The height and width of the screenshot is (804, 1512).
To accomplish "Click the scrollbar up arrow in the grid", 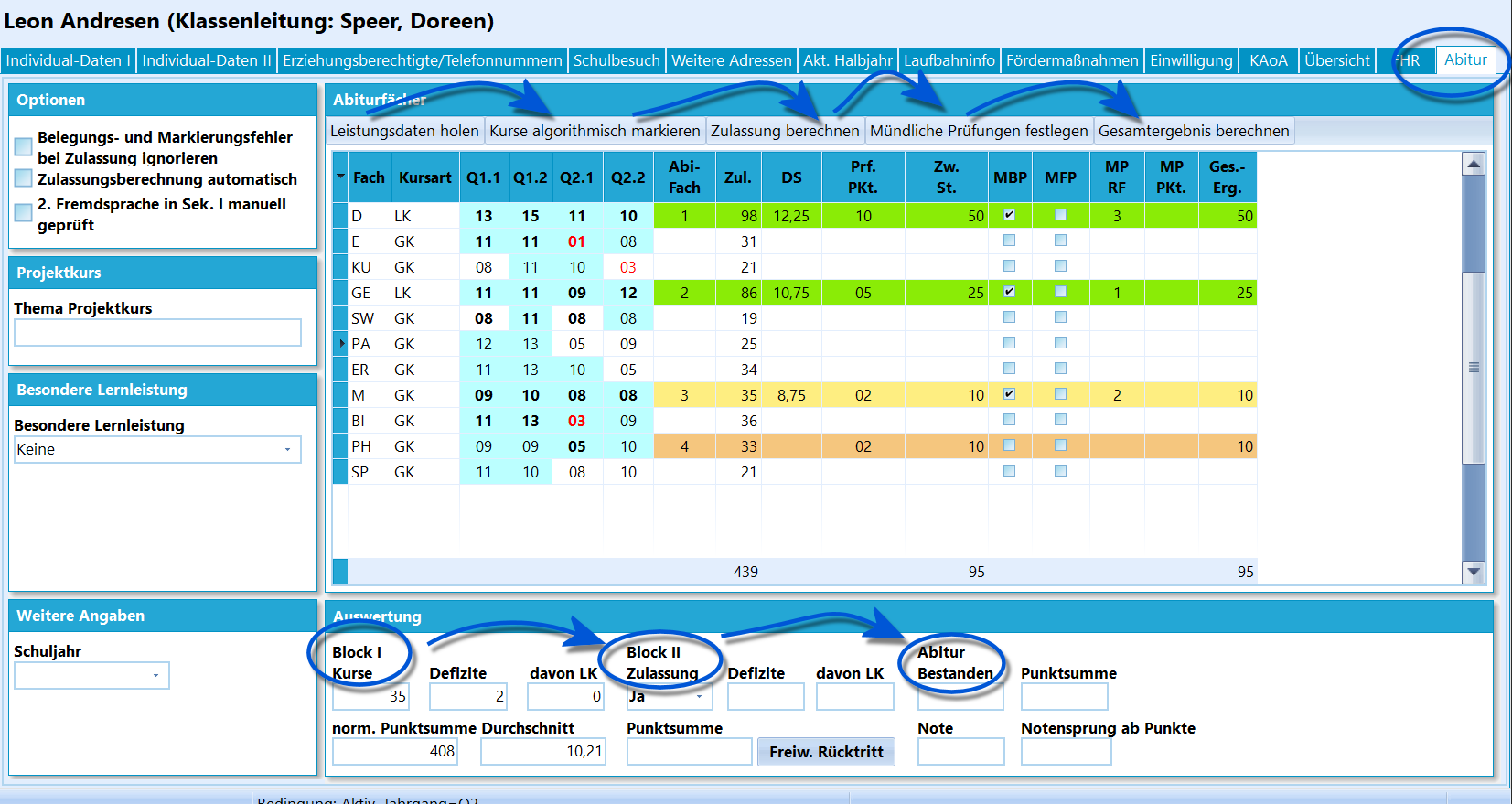I will (1473, 165).
